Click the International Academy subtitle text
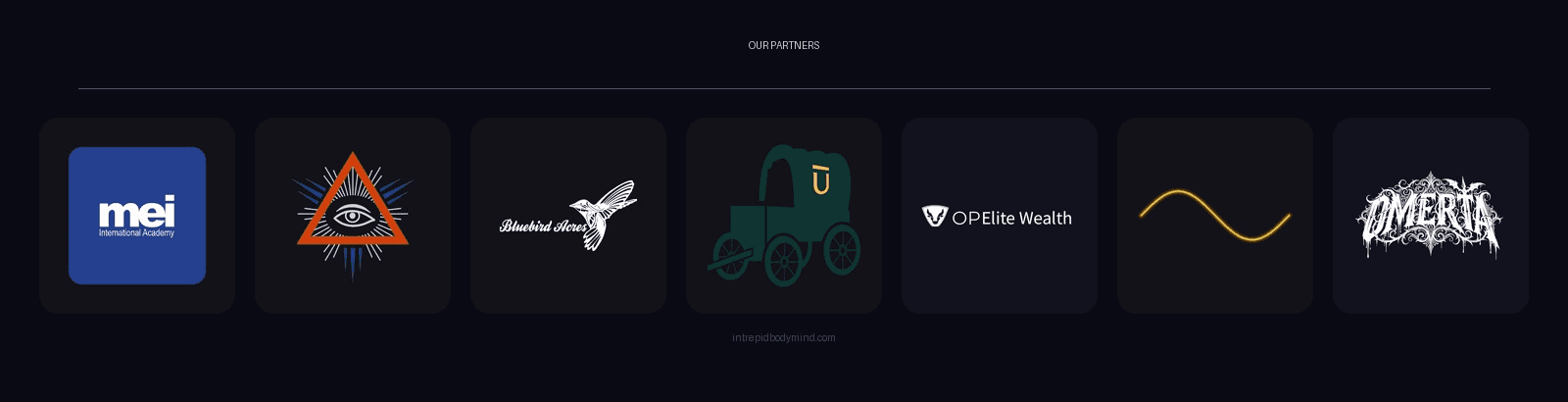Viewport: 1568px width, 402px height. pos(136,233)
